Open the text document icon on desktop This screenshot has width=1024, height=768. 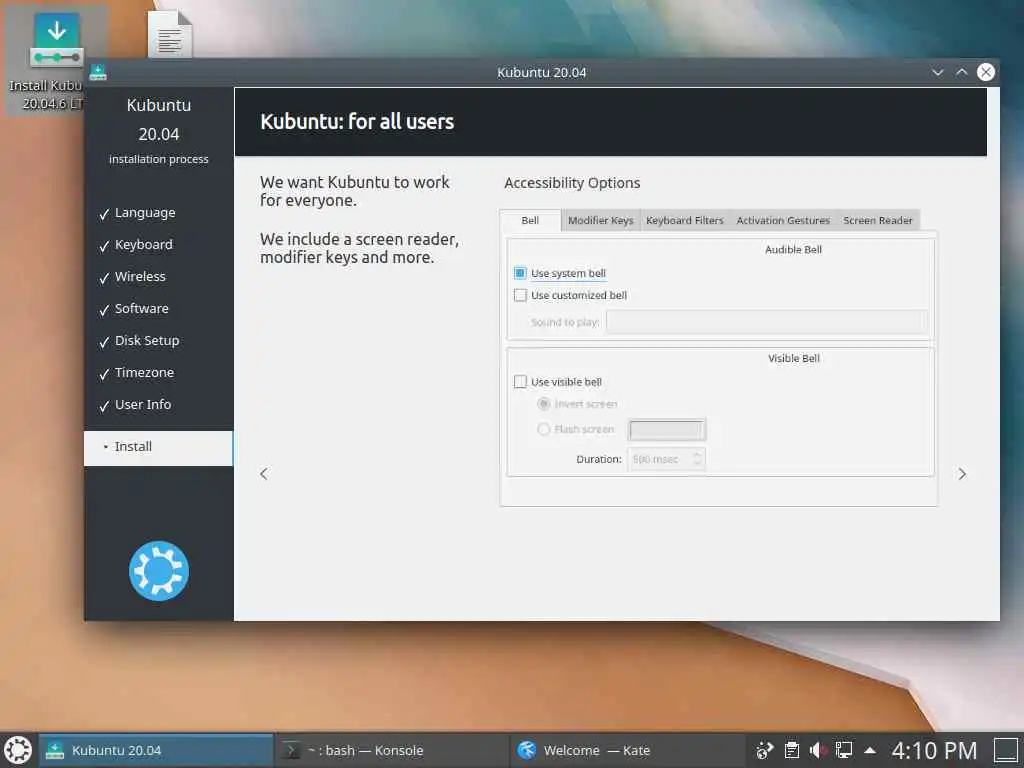tap(170, 36)
